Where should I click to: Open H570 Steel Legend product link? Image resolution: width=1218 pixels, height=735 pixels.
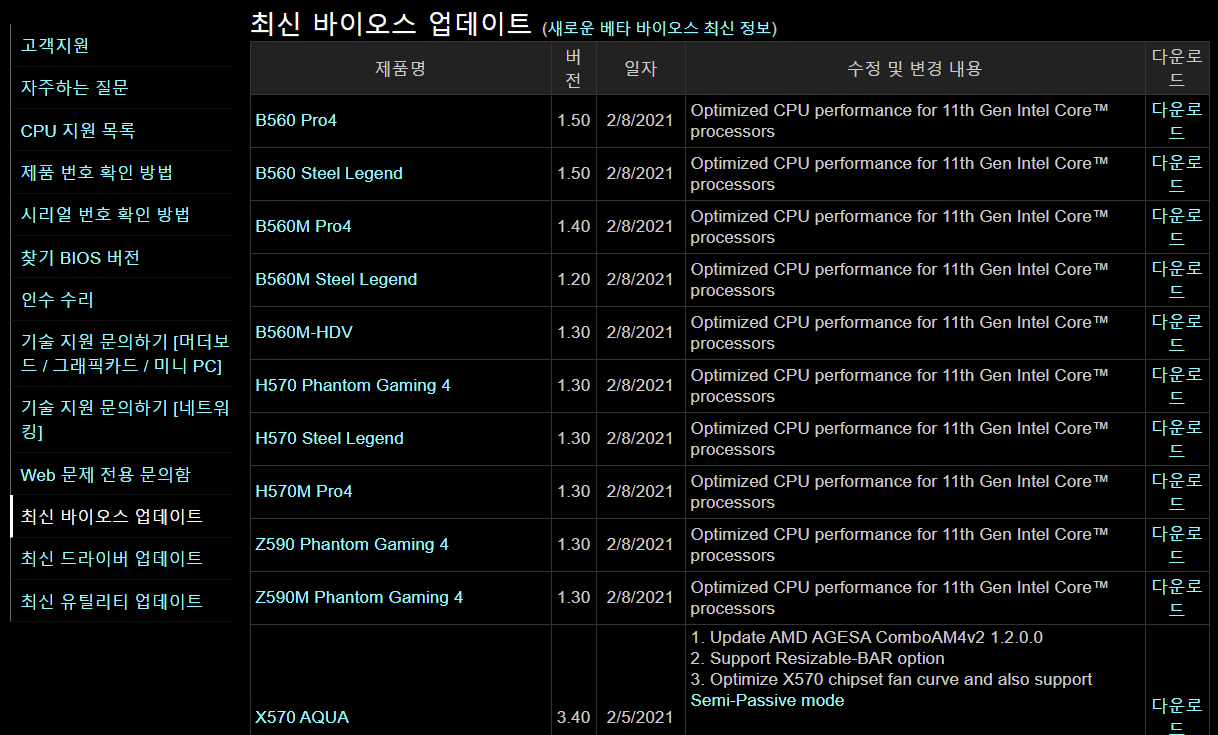(329, 438)
